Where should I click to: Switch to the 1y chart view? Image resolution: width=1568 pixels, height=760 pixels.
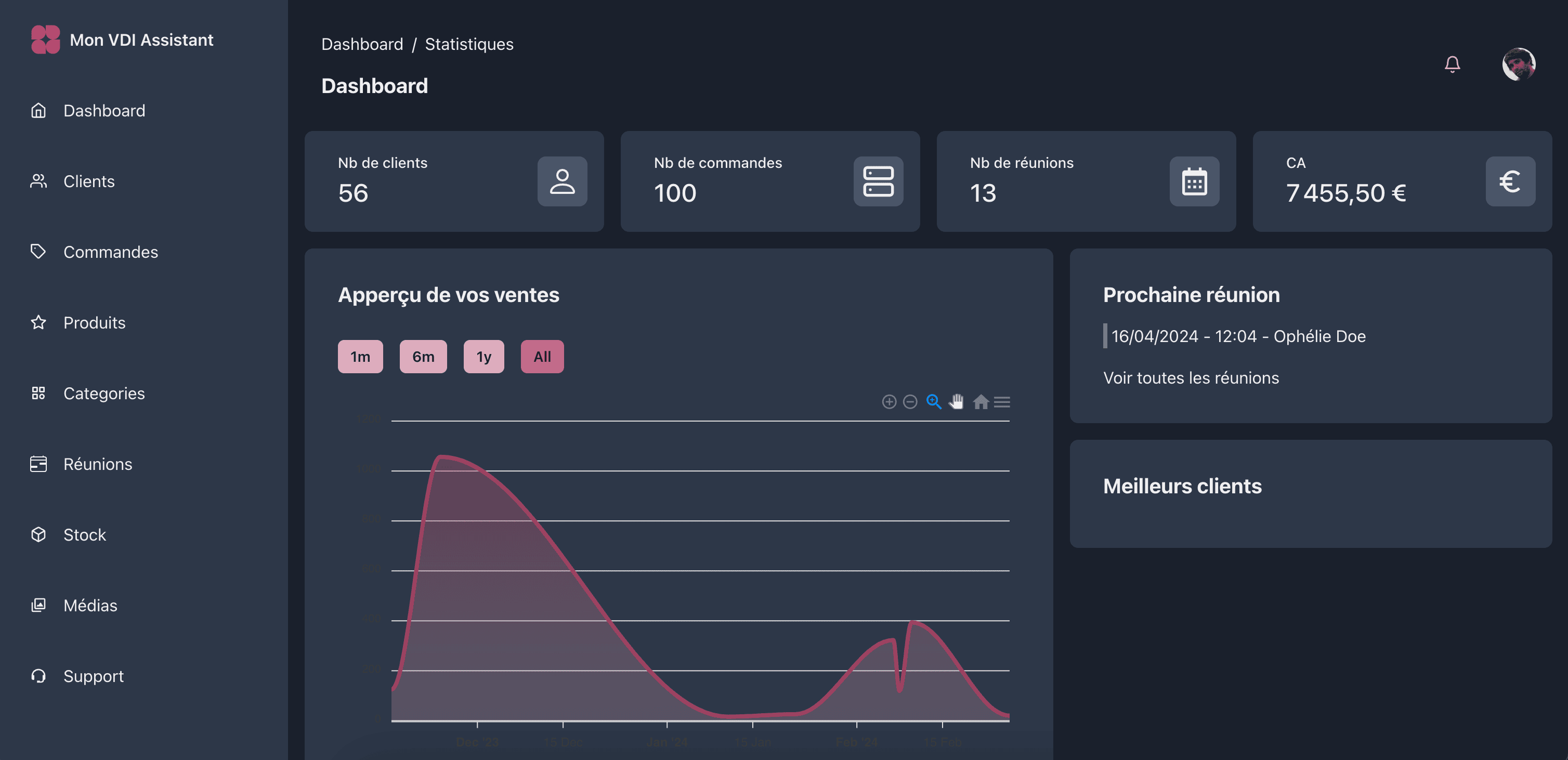484,357
